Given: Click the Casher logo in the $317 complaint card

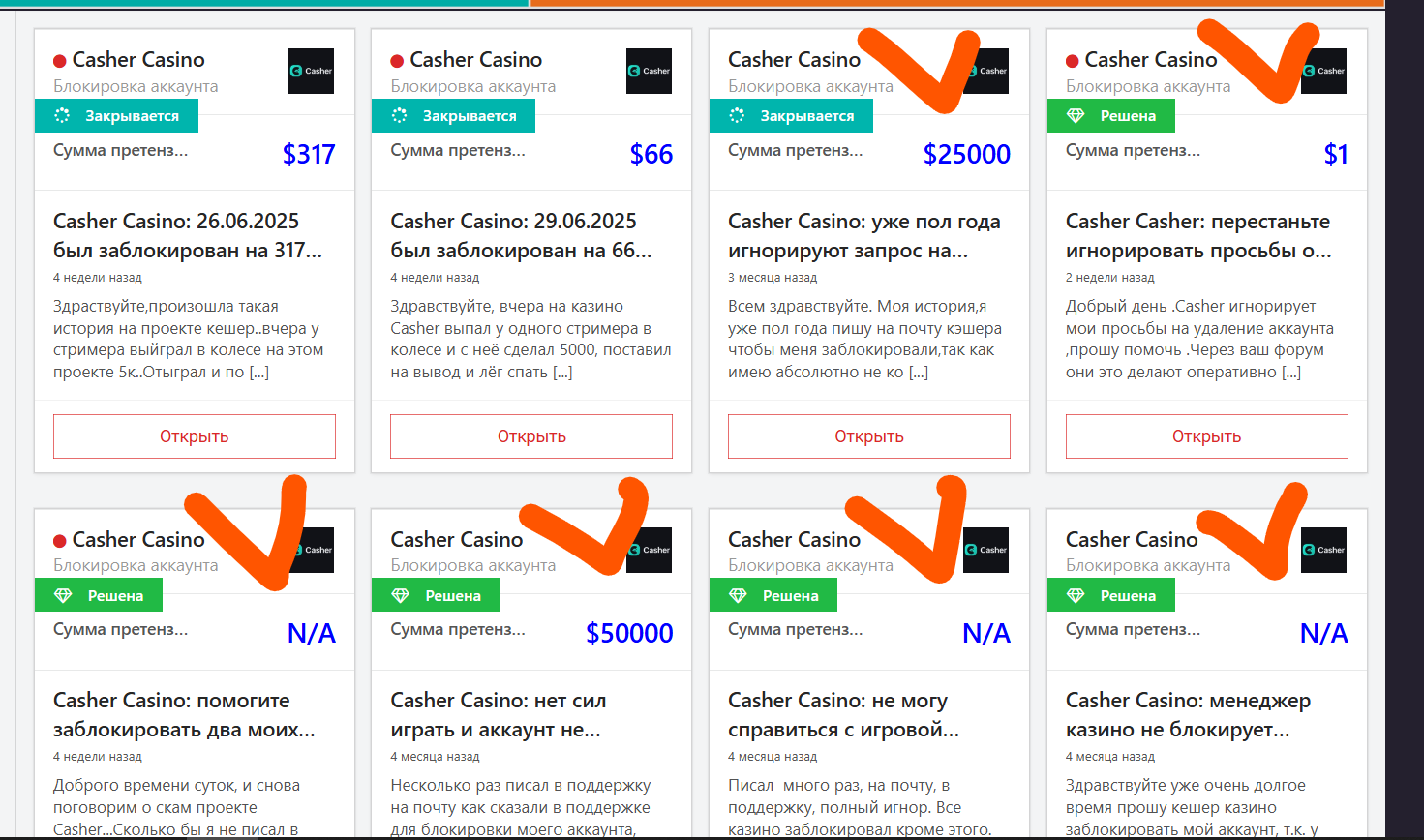Looking at the screenshot, I should coord(311,71).
